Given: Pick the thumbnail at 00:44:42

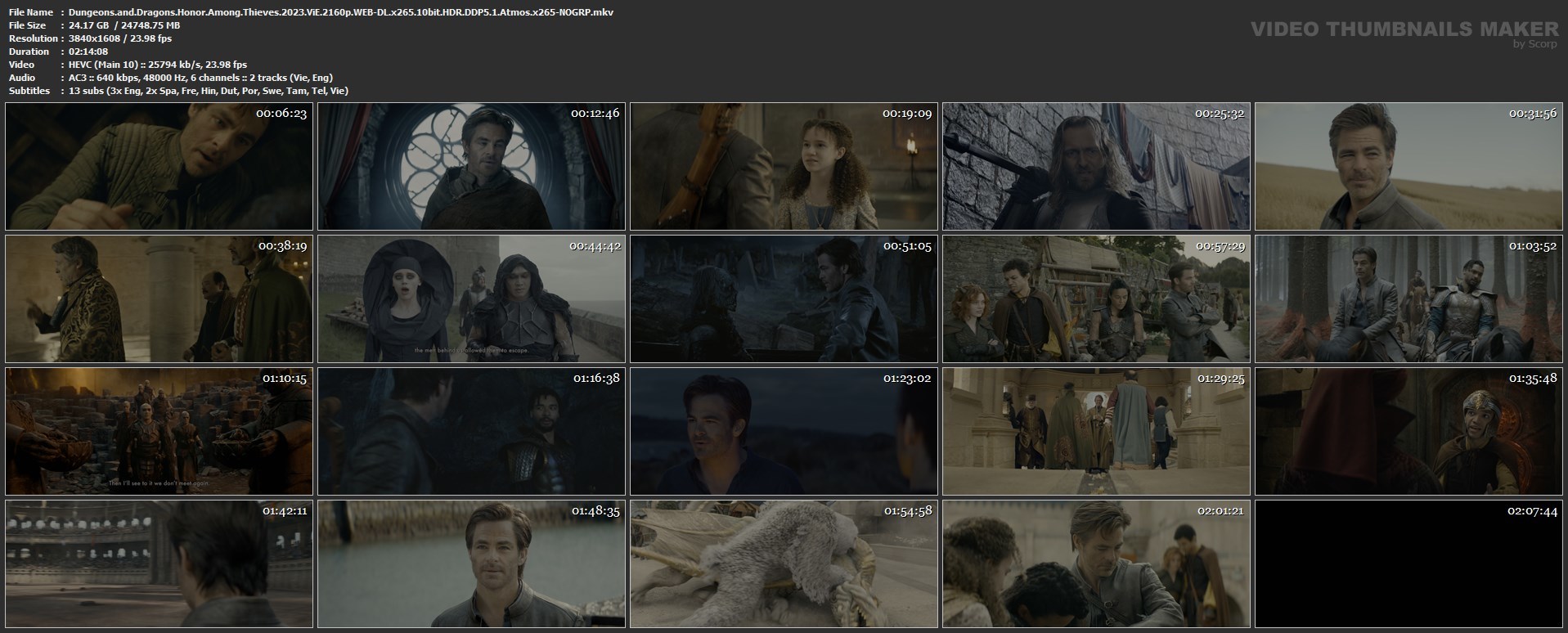Looking at the screenshot, I should tap(471, 299).
